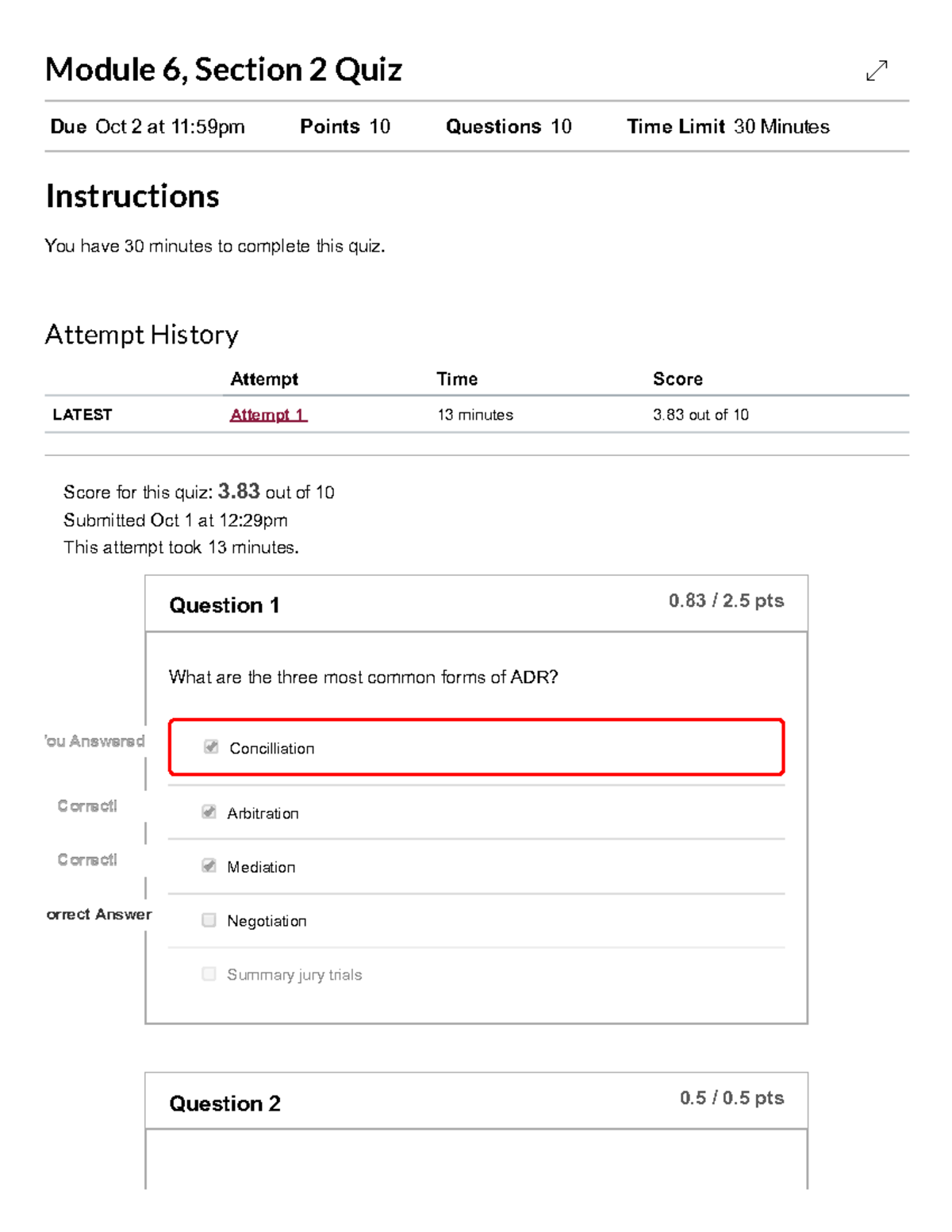Click the You Answered annotation label
Screen dimensions: 952x1232
coord(94,742)
